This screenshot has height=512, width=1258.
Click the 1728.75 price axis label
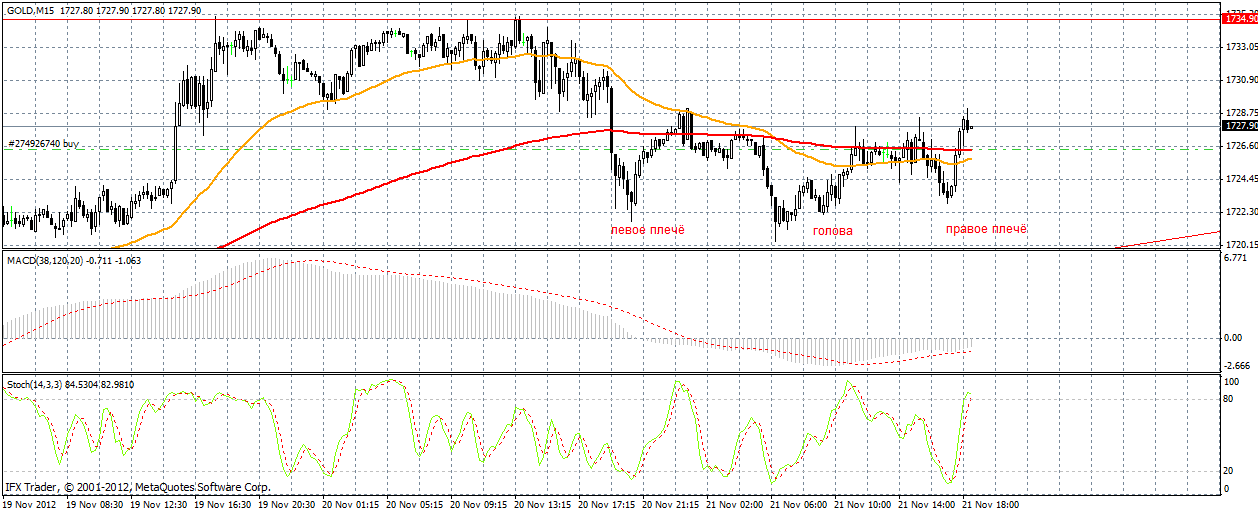pyautogui.click(x=1240, y=113)
